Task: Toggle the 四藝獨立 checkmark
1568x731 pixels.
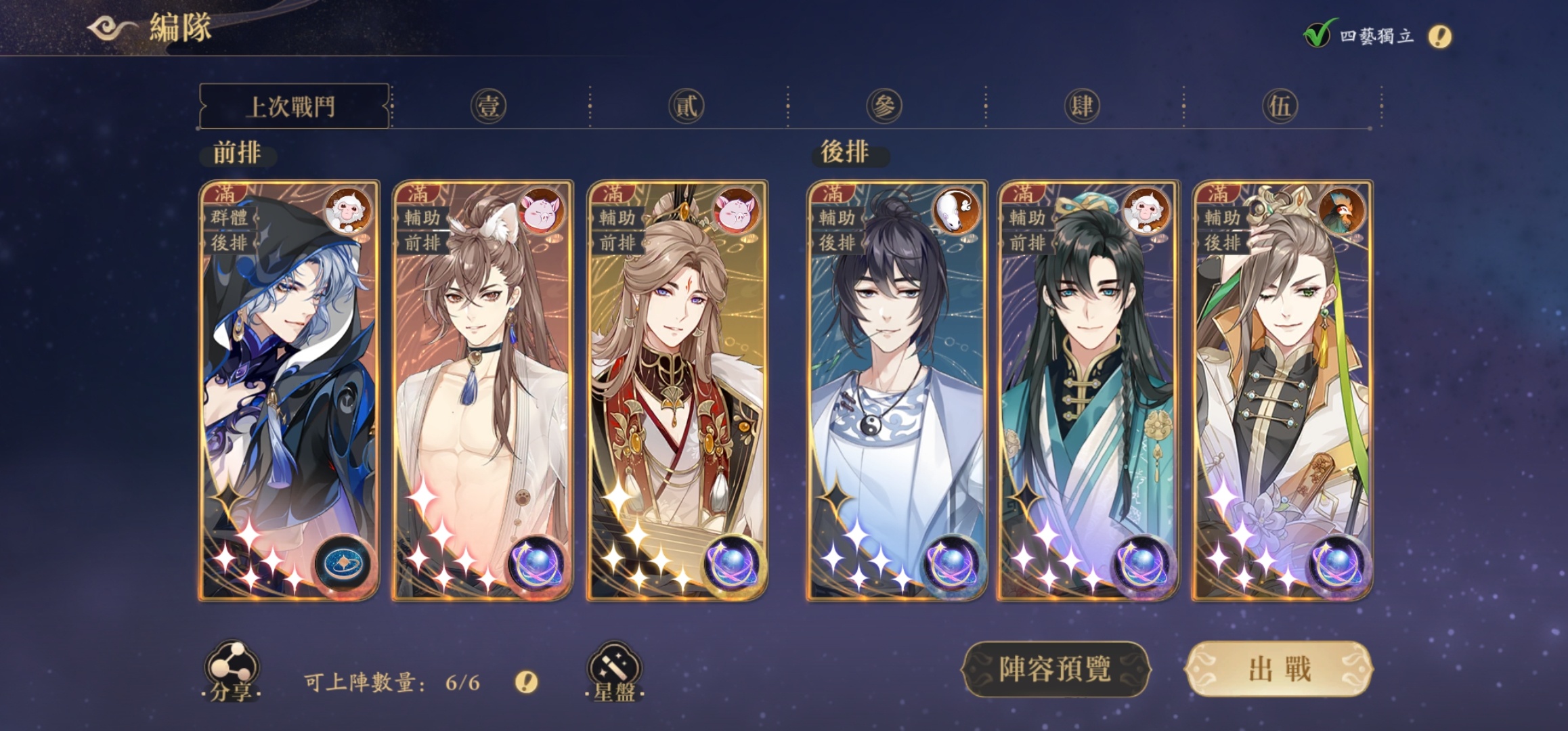Action: [x=1317, y=34]
